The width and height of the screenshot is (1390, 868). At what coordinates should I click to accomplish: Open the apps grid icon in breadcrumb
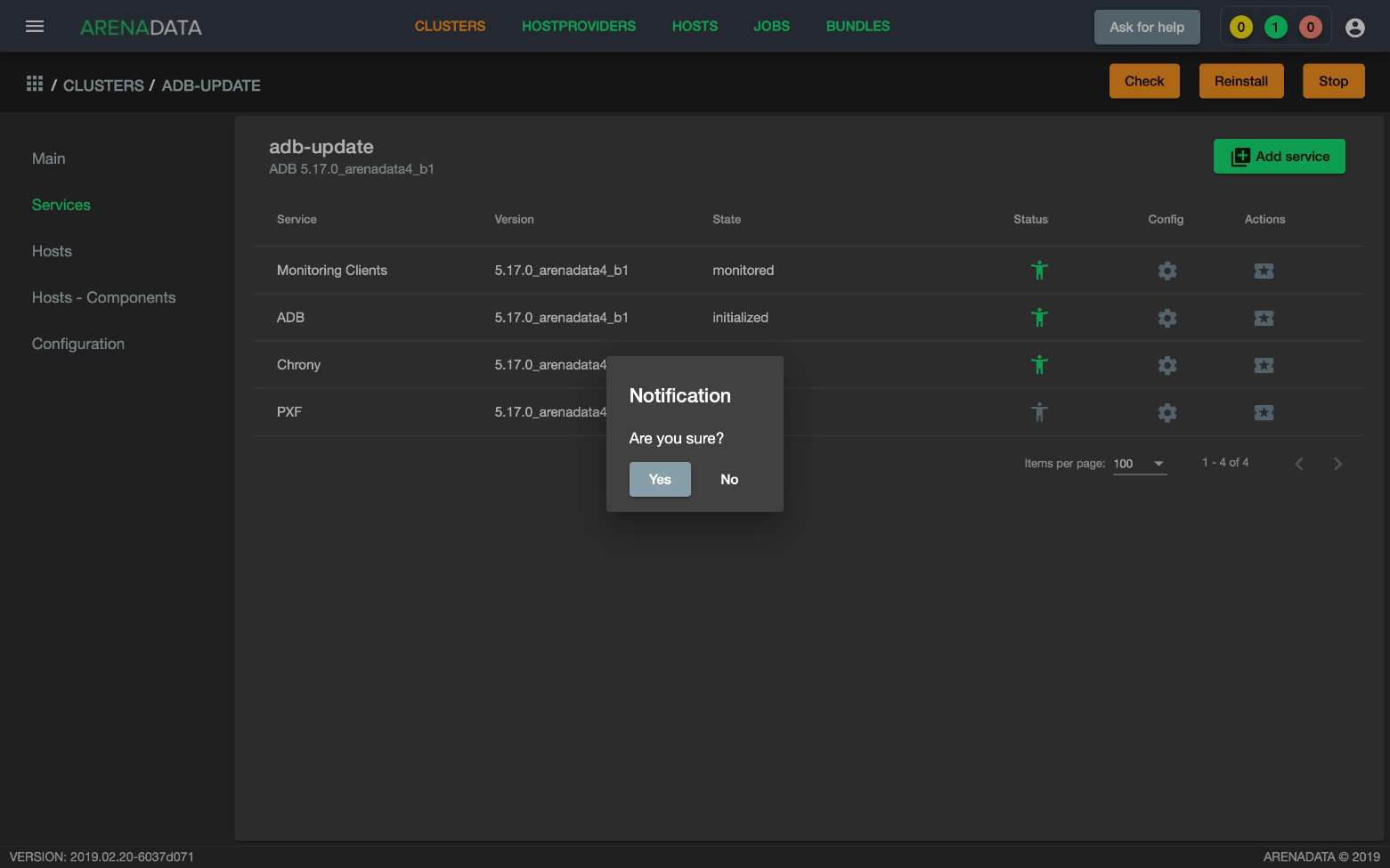coord(35,84)
